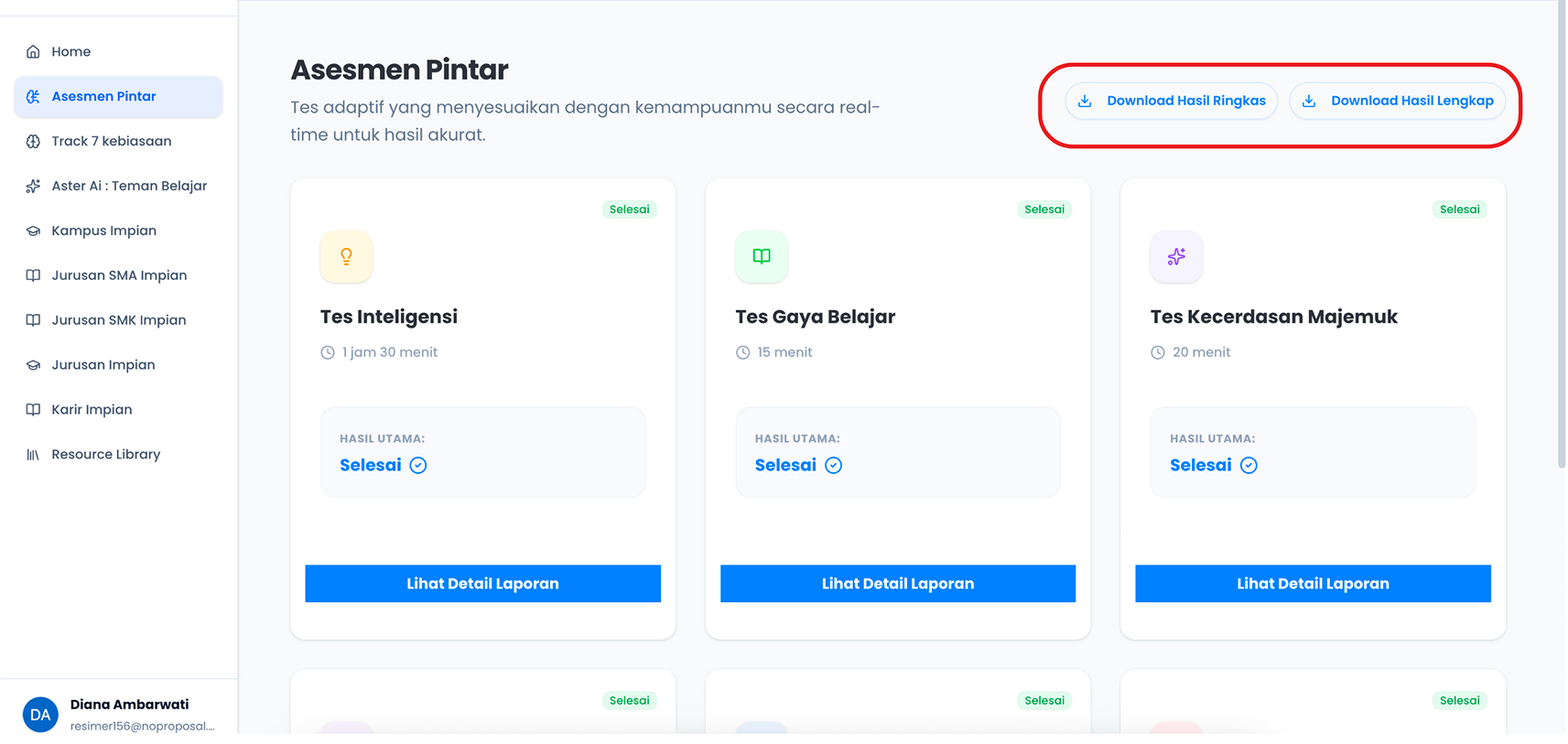This screenshot has height=744, width=1568.
Task: Go to Karir Impian in sidebar
Action: pyautogui.click(x=118, y=410)
